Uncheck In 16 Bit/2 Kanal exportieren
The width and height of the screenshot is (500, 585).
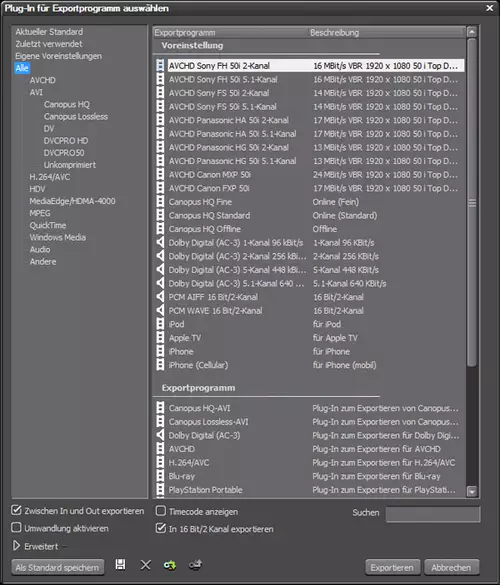(161, 528)
